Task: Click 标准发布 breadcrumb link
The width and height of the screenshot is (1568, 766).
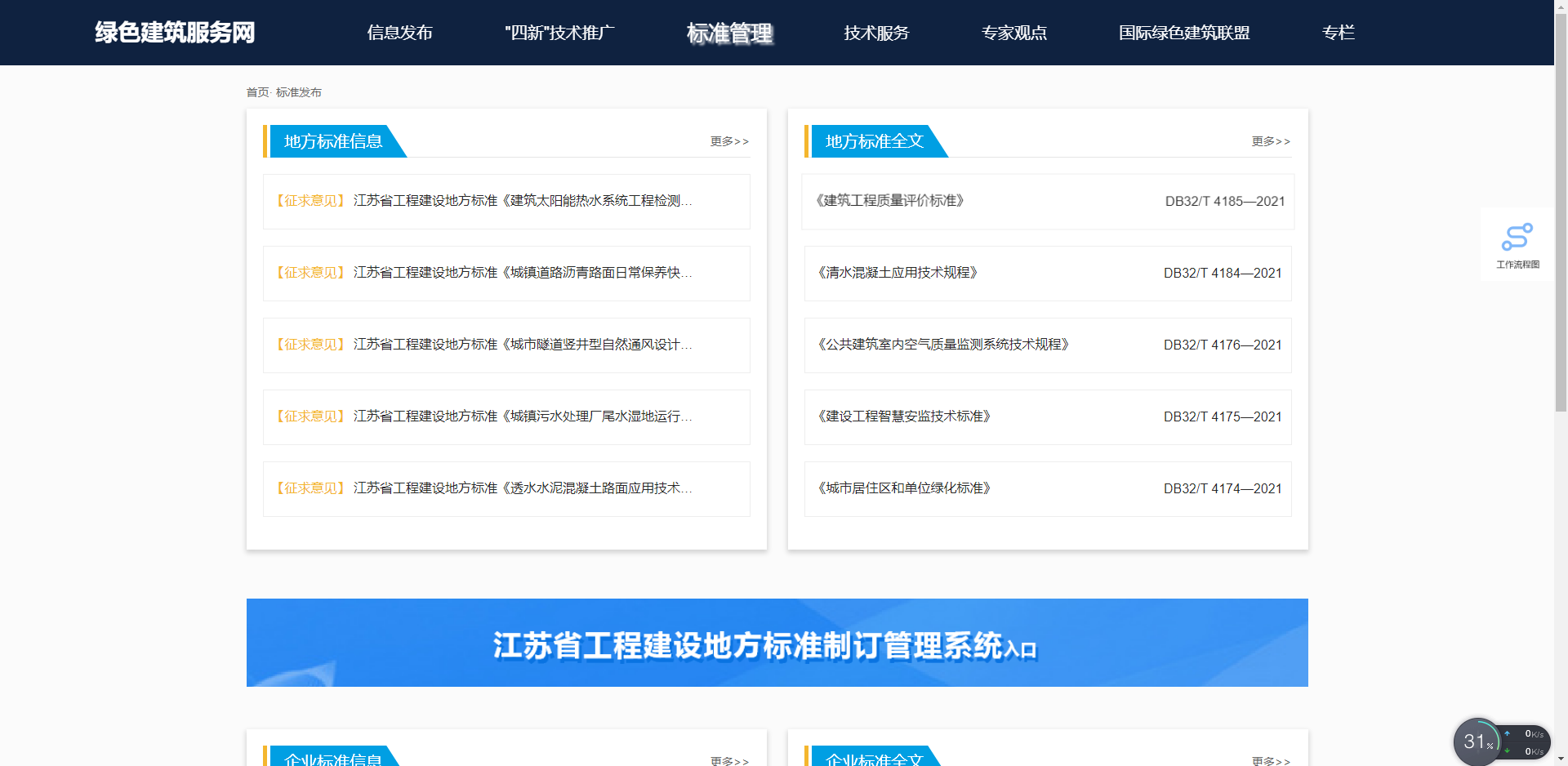Action: (x=299, y=92)
